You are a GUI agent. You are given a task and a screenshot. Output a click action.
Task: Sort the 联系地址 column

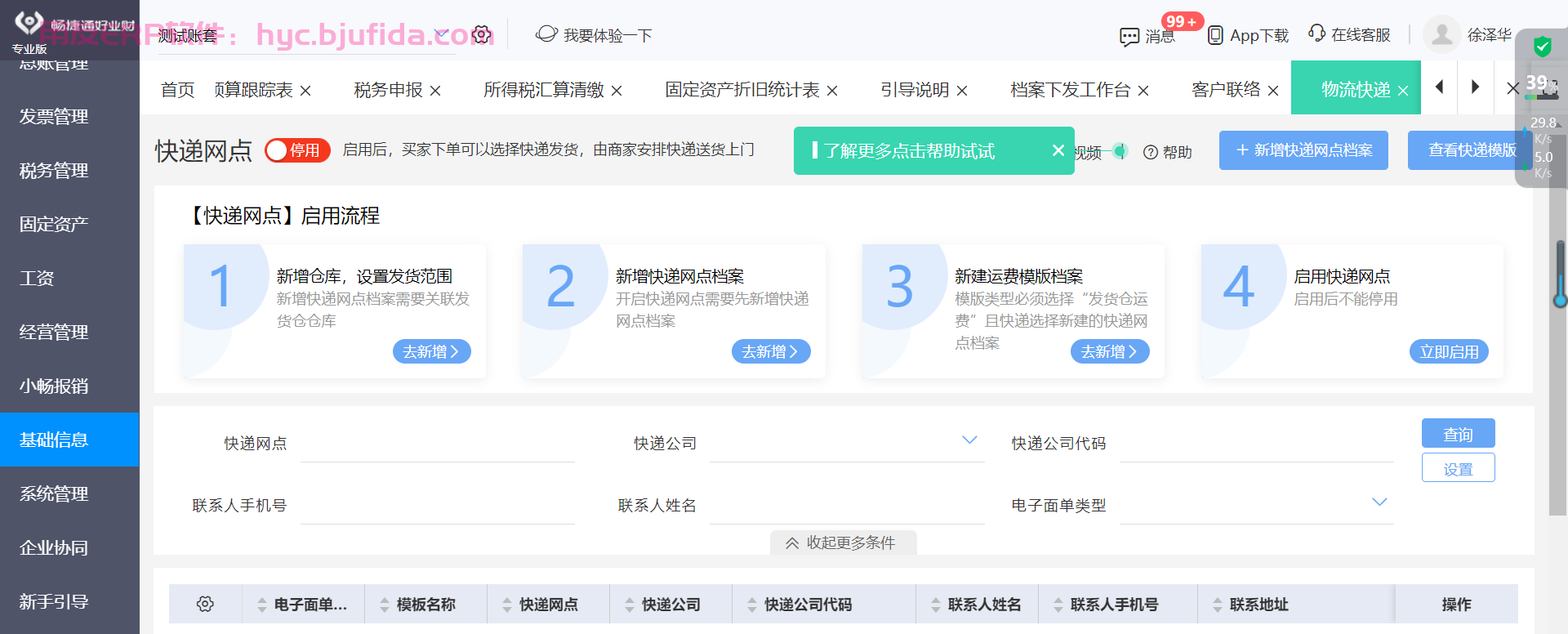[1217, 605]
